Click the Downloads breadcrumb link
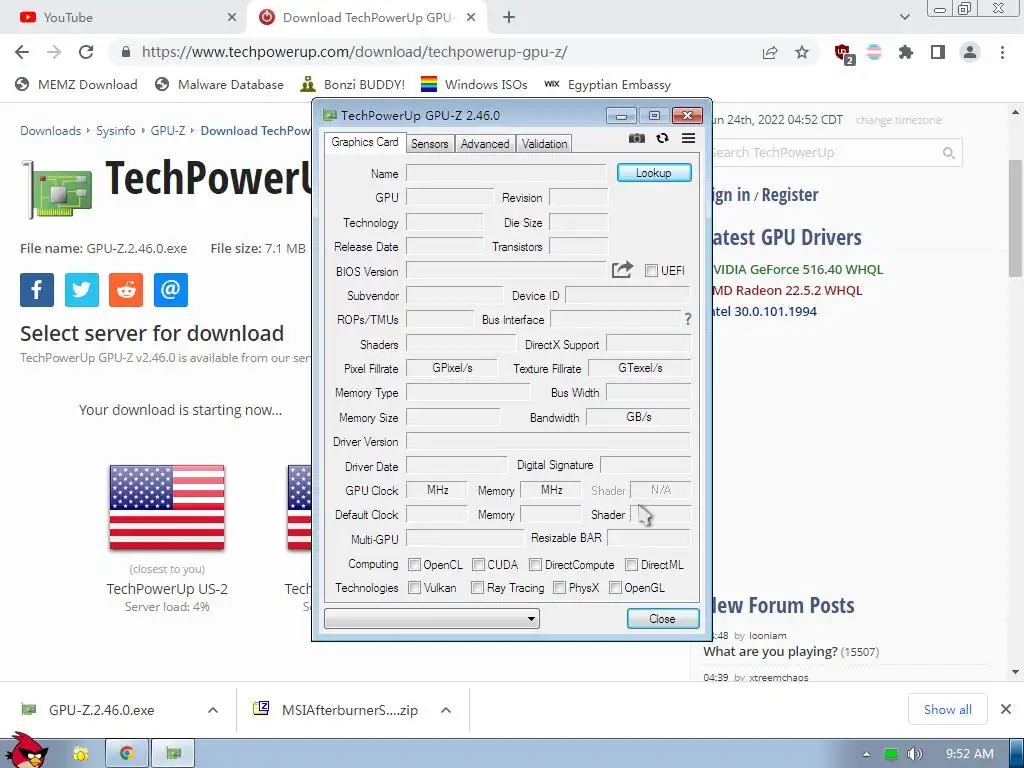1024x768 pixels. coord(50,131)
